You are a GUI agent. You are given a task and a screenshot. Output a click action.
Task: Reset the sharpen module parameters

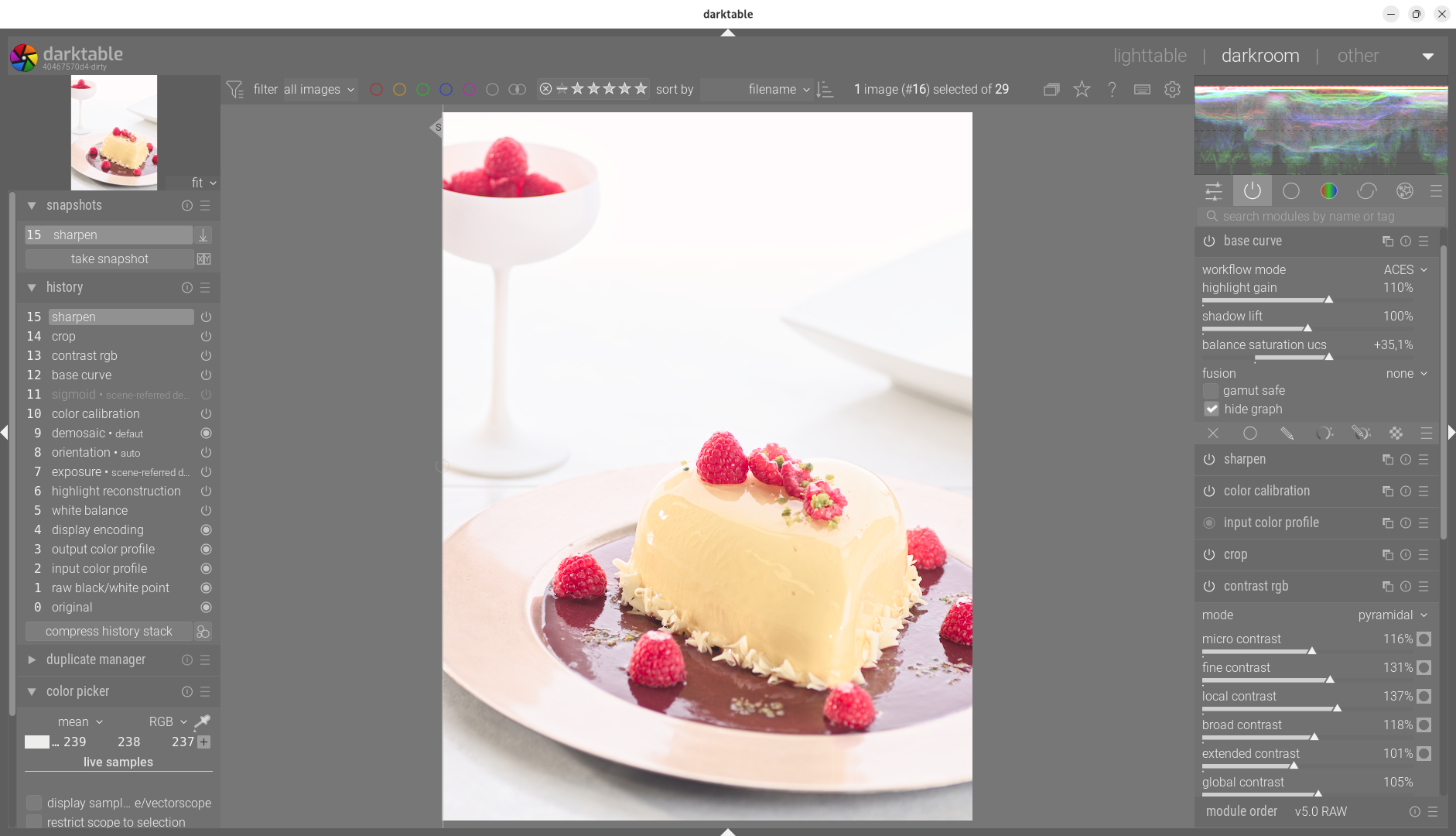coord(1405,460)
